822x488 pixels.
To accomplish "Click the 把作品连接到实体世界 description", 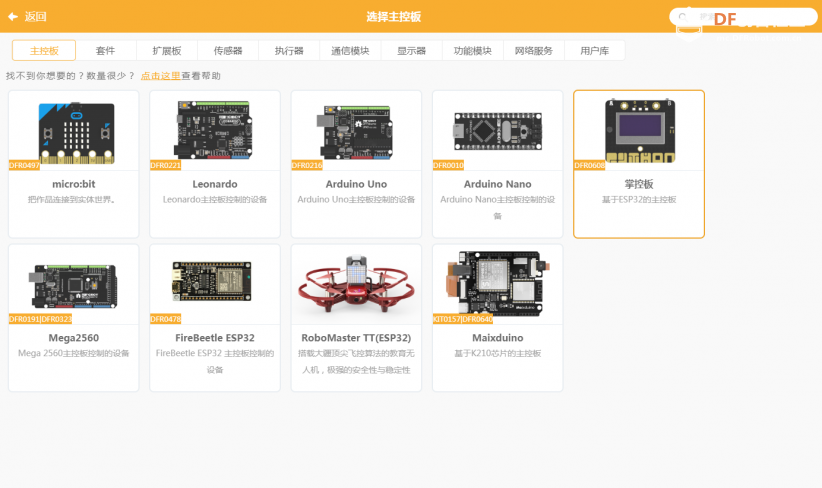I will [x=72, y=200].
